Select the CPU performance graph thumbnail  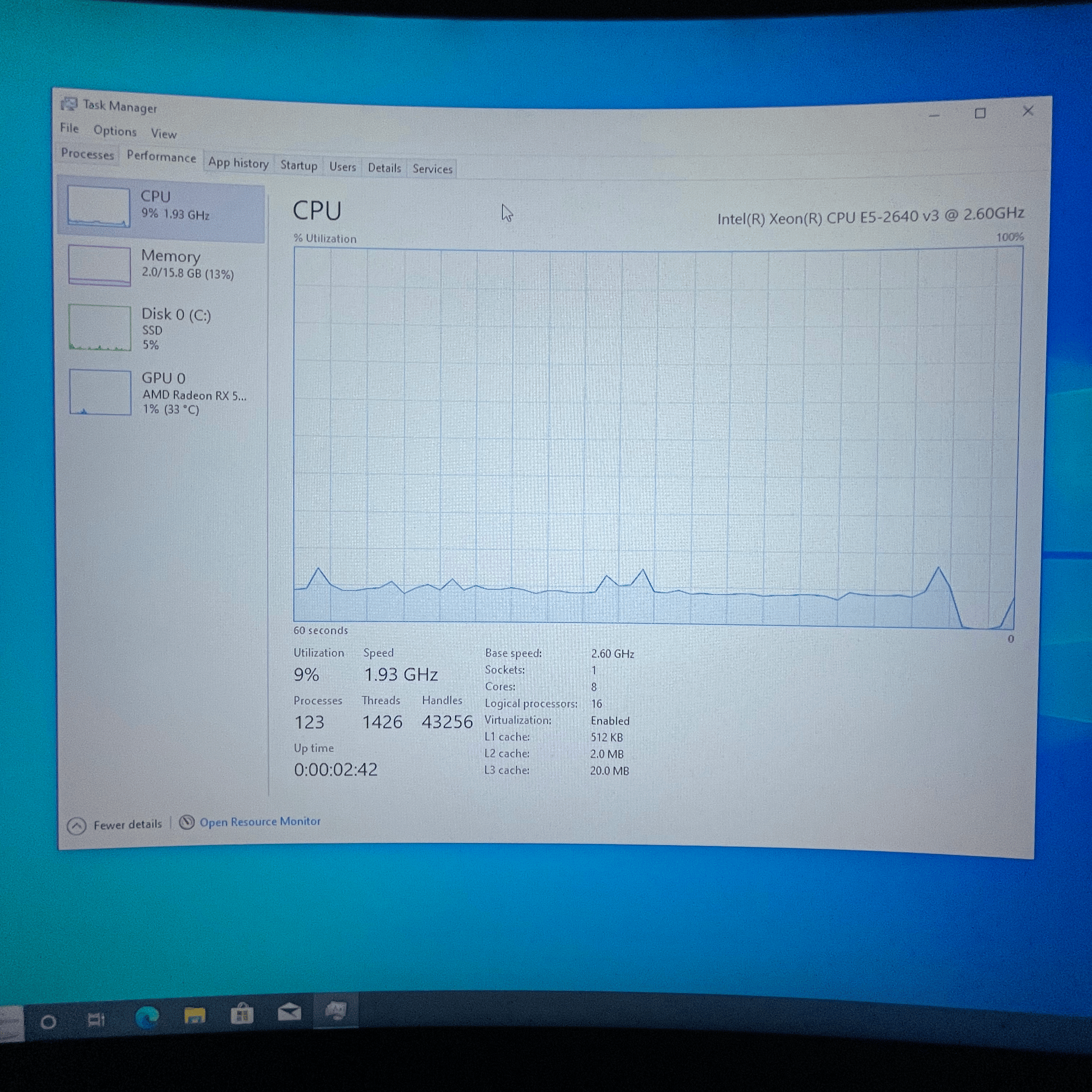[98, 207]
